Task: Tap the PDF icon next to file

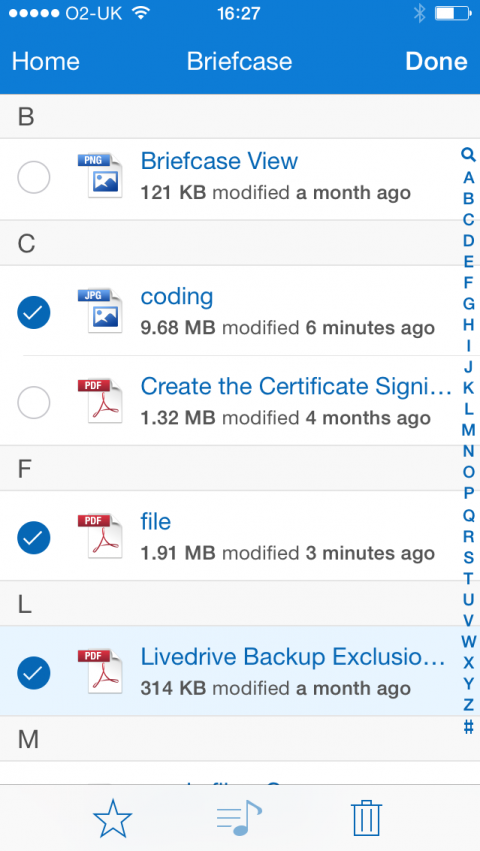Action: click(100, 536)
